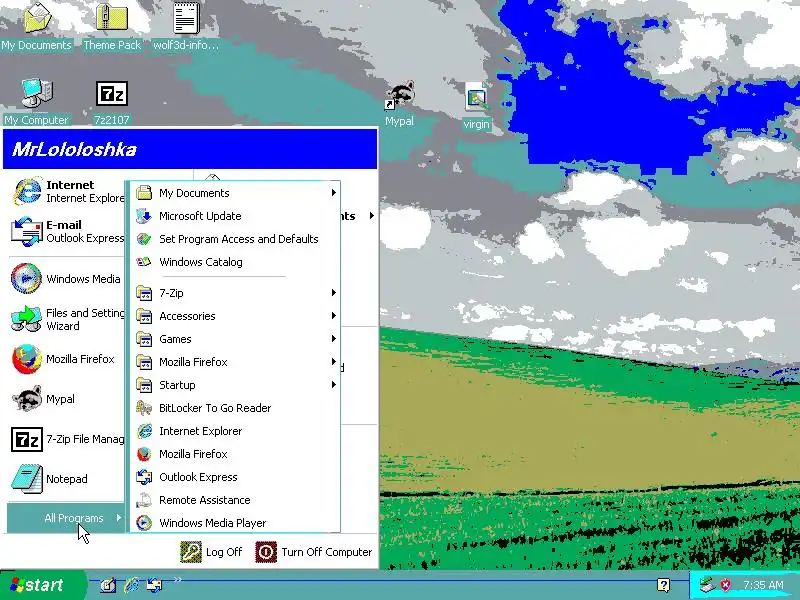Launch Windows Media from recent programs list
The image size is (800, 600).
pos(67,279)
